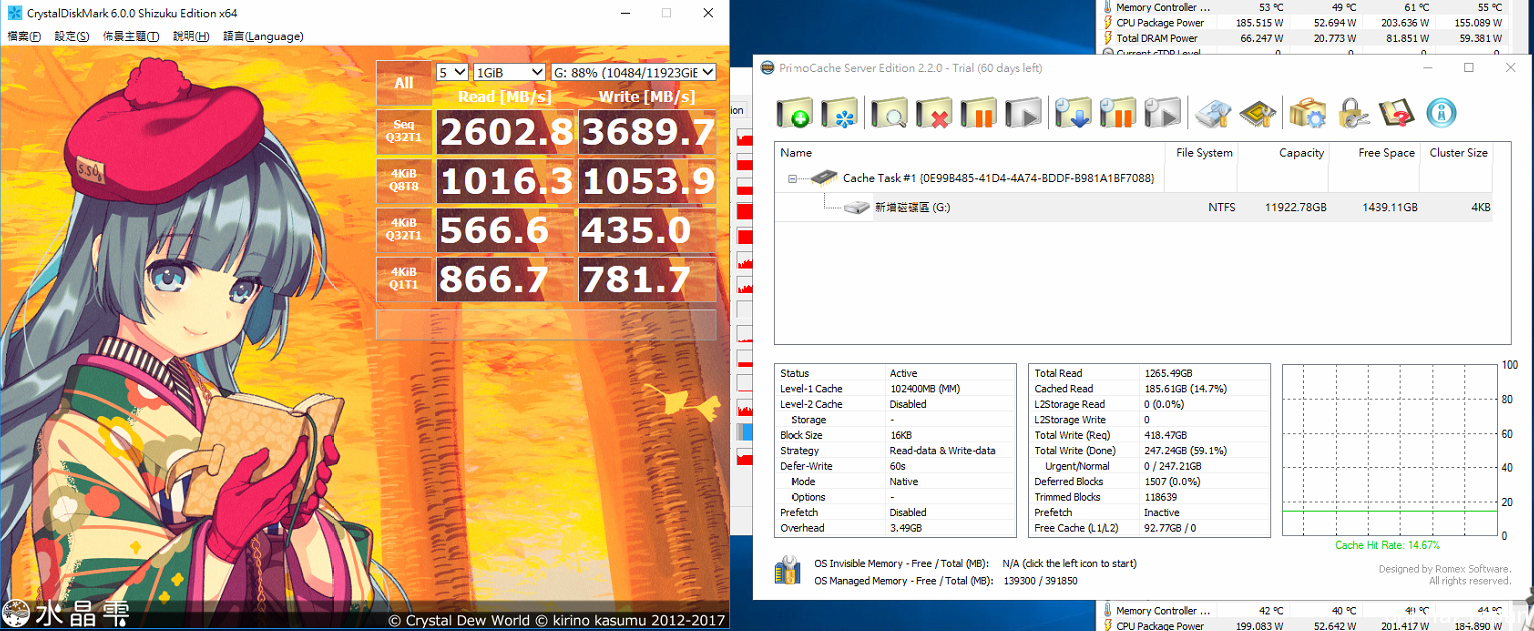Click the drive with magnifier icon in PrimoCache

click(x=888, y=113)
